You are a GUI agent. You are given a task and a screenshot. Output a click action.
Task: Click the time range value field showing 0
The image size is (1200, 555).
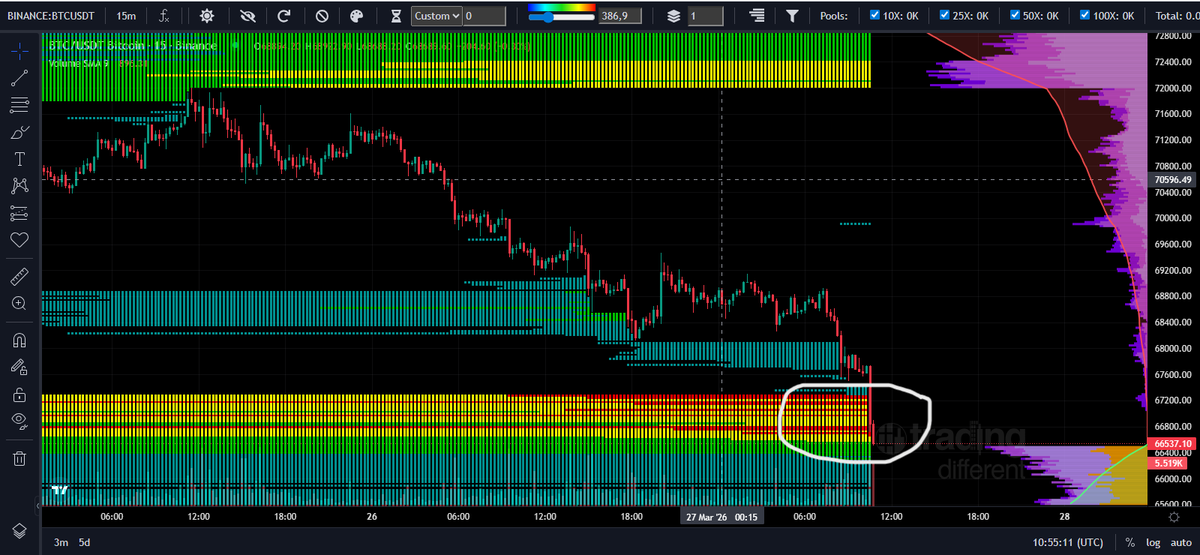point(484,16)
